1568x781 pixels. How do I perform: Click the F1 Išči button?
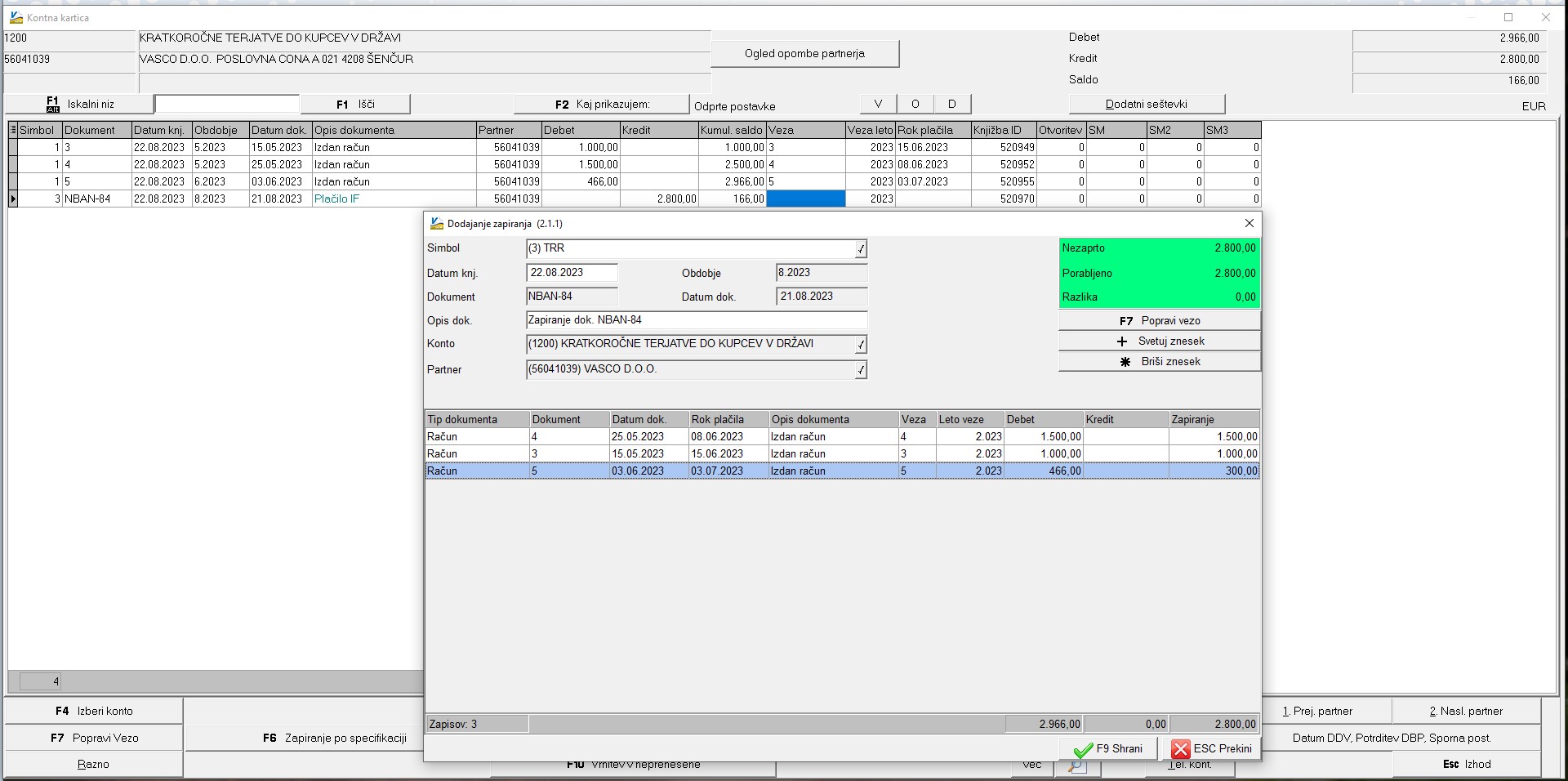tap(355, 104)
